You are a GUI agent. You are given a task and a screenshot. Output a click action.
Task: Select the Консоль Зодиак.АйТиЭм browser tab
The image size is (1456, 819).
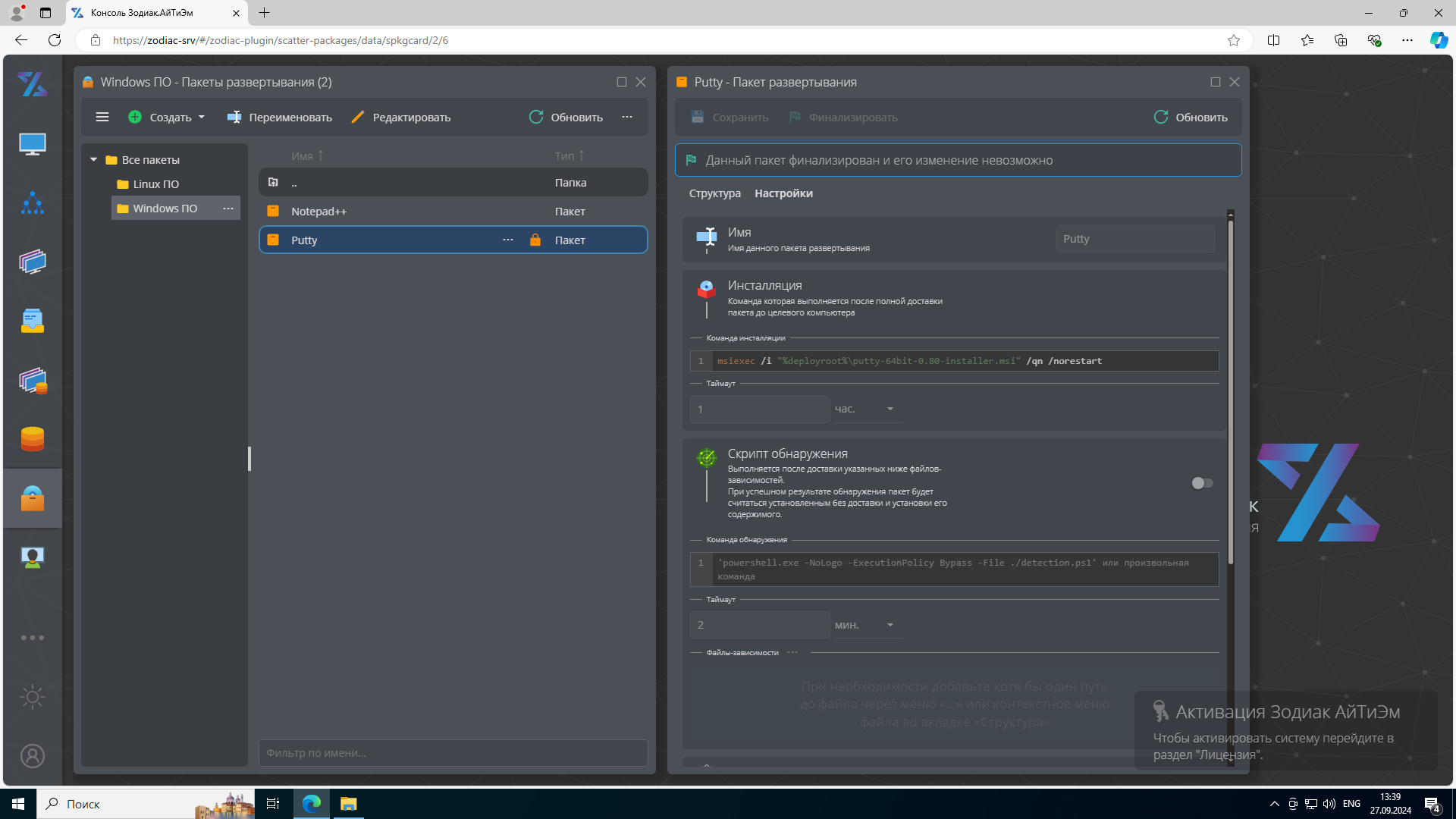156,13
